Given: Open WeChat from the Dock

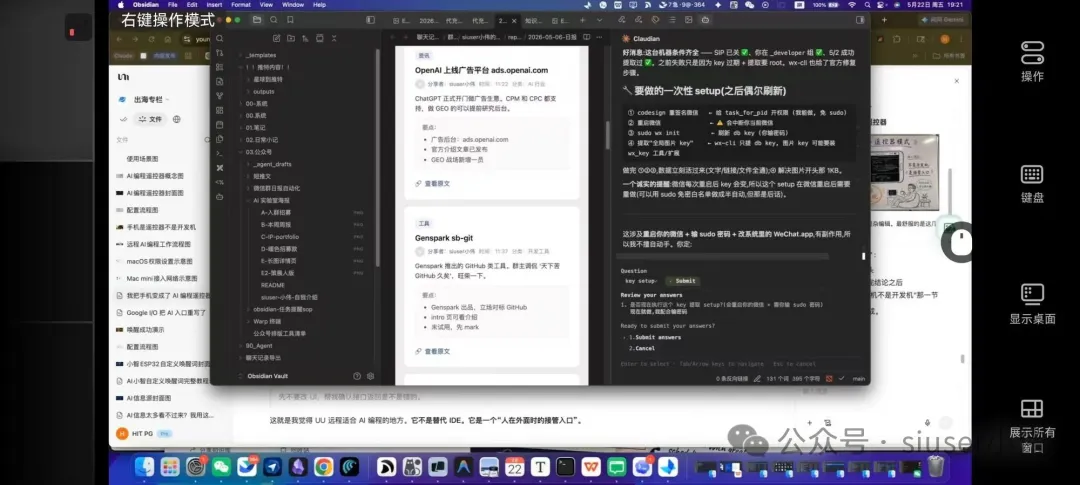Looking at the screenshot, I should point(221,466).
